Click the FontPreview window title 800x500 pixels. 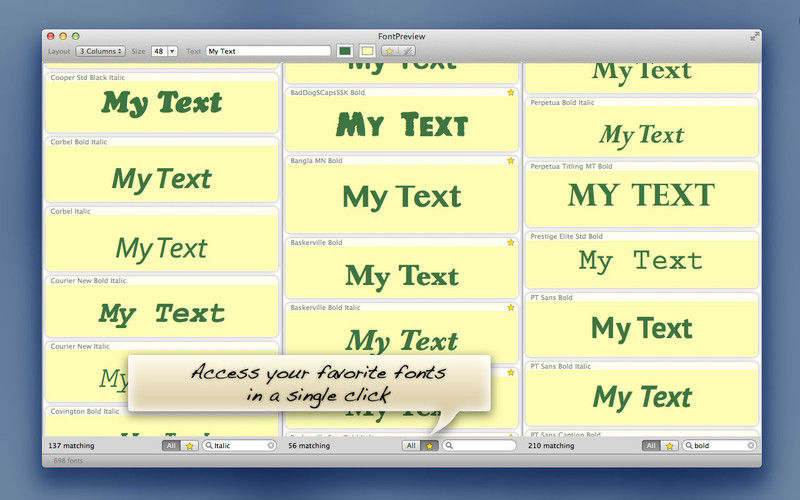pyautogui.click(x=402, y=36)
